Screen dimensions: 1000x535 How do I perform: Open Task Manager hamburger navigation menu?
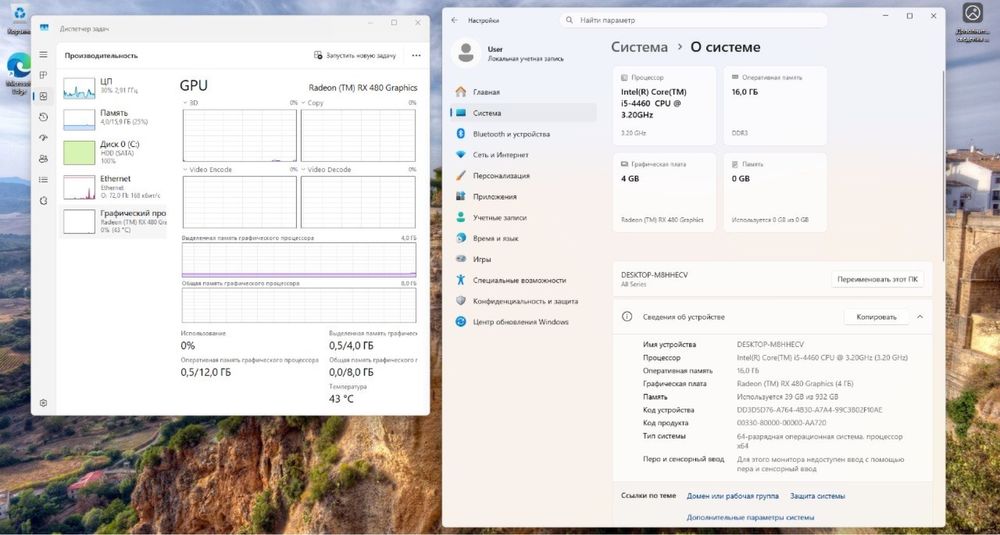tap(43, 55)
